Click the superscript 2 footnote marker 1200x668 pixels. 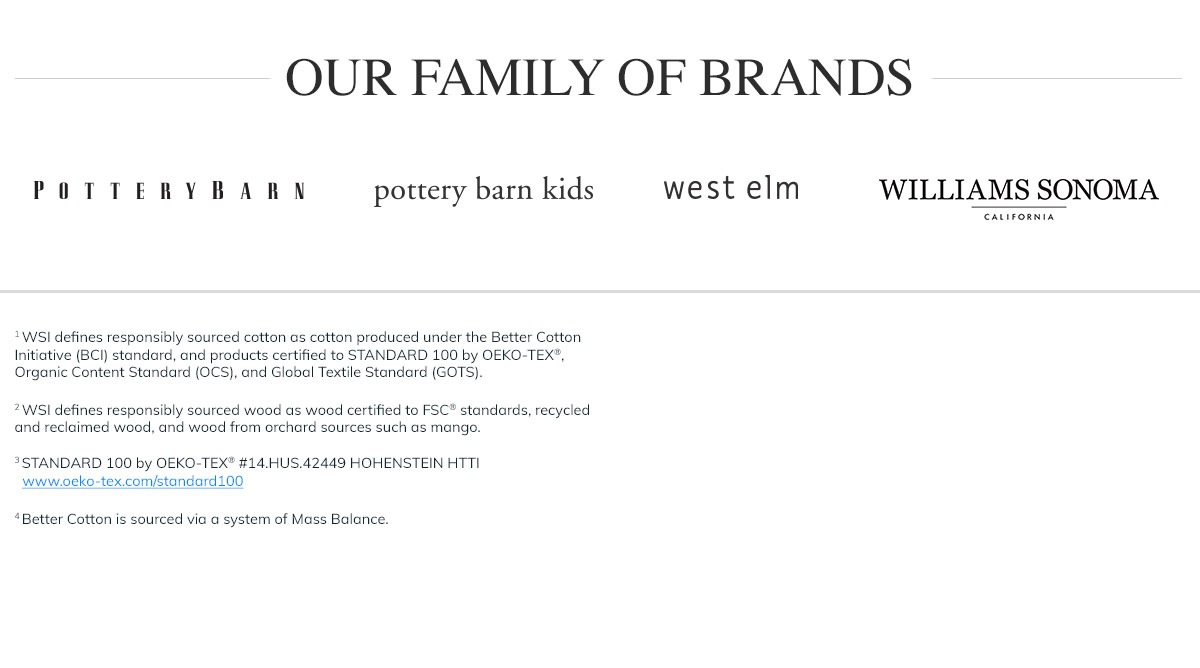(x=17, y=407)
